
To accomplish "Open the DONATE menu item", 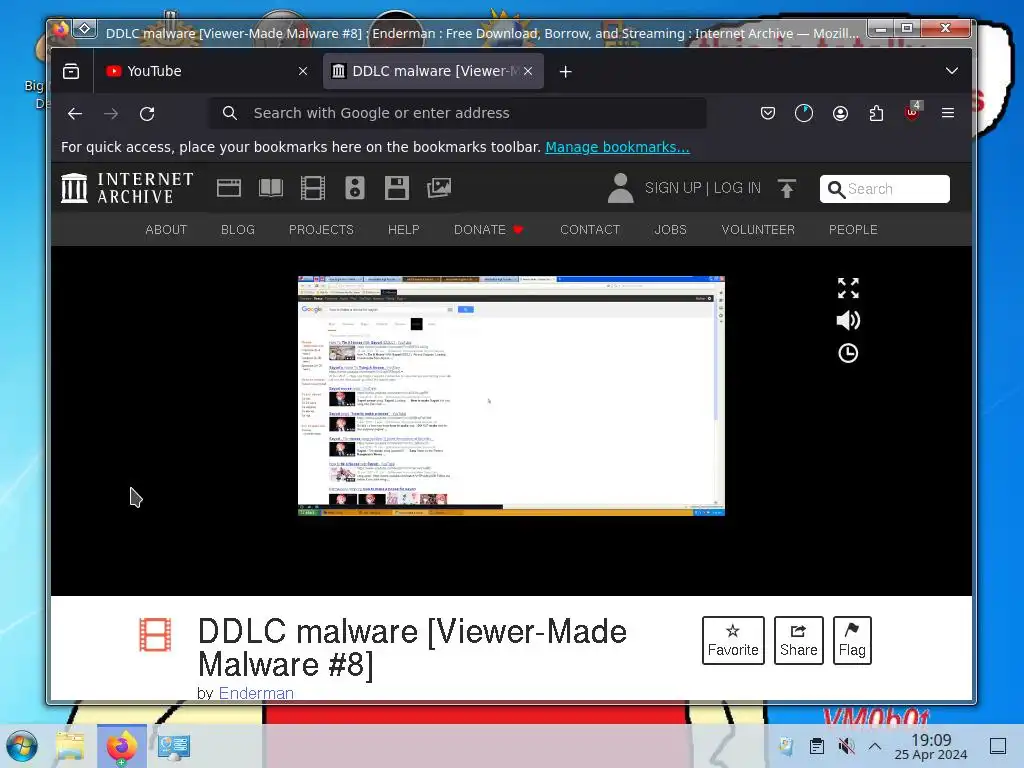I will (488, 230).
